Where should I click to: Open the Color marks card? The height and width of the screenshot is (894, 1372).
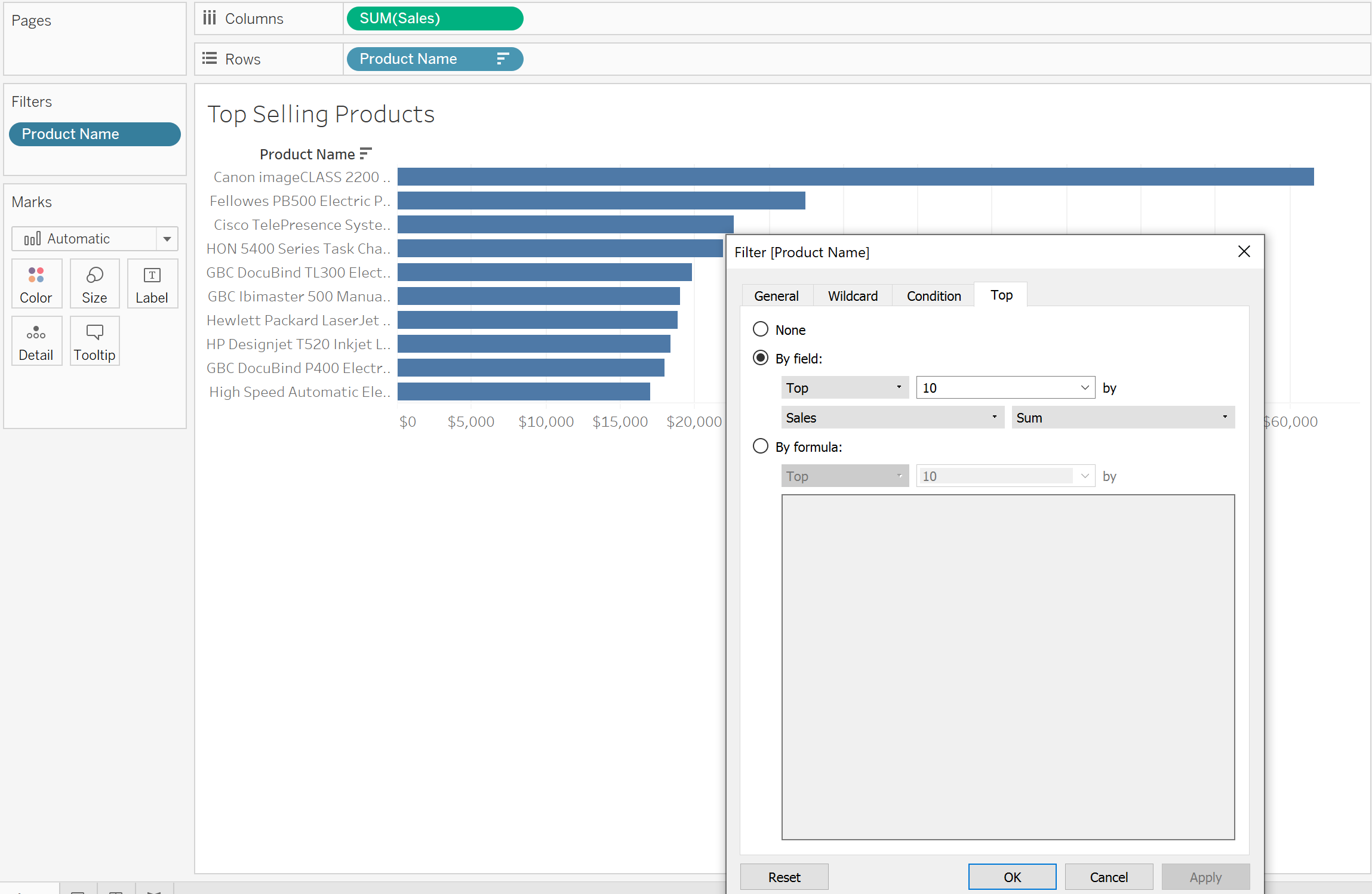point(36,283)
